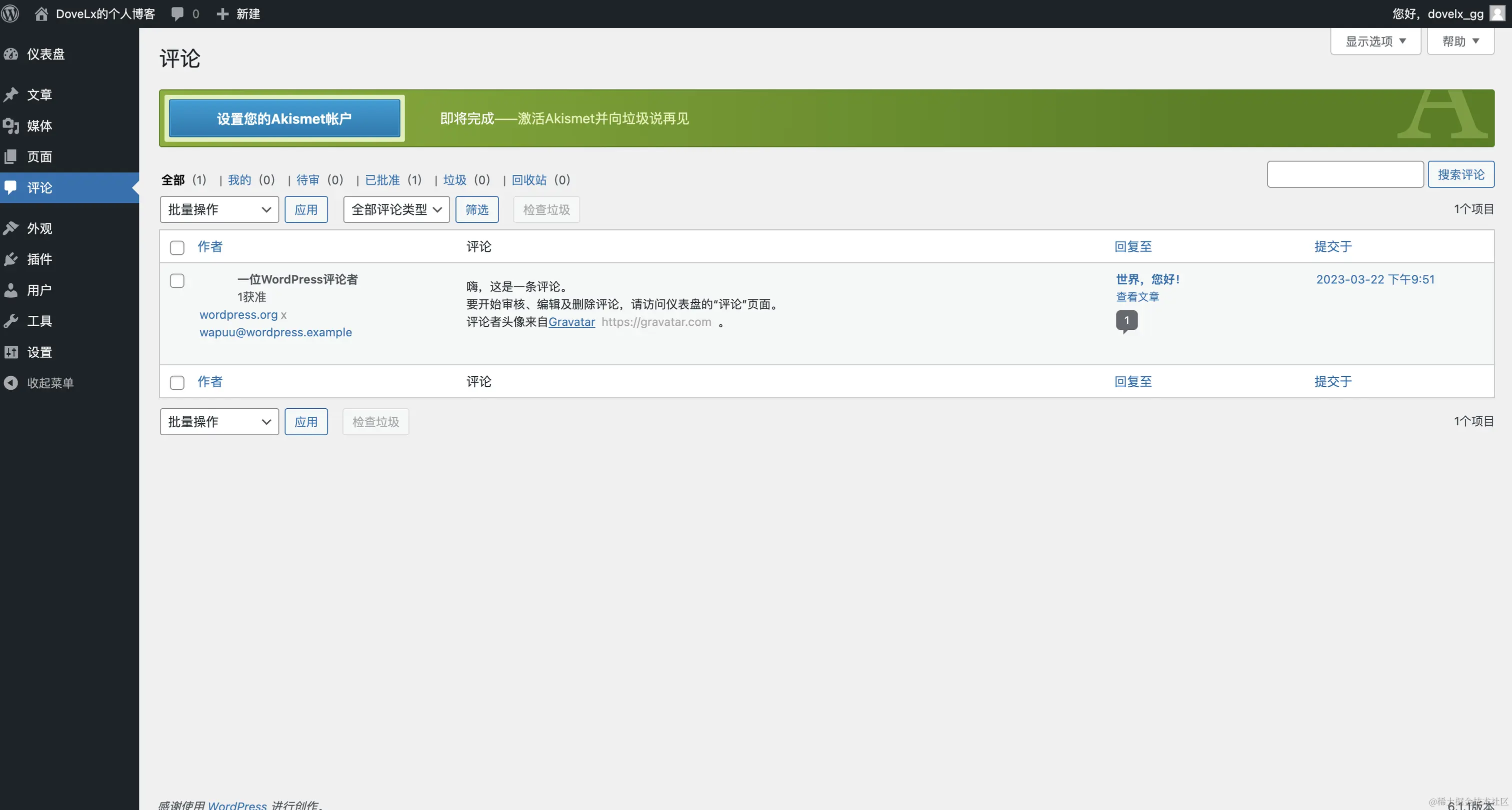Image resolution: width=1512 pixels, height=810 pixels.
Task: Open the 回收站 filter tab
Action: coord(528,180)
